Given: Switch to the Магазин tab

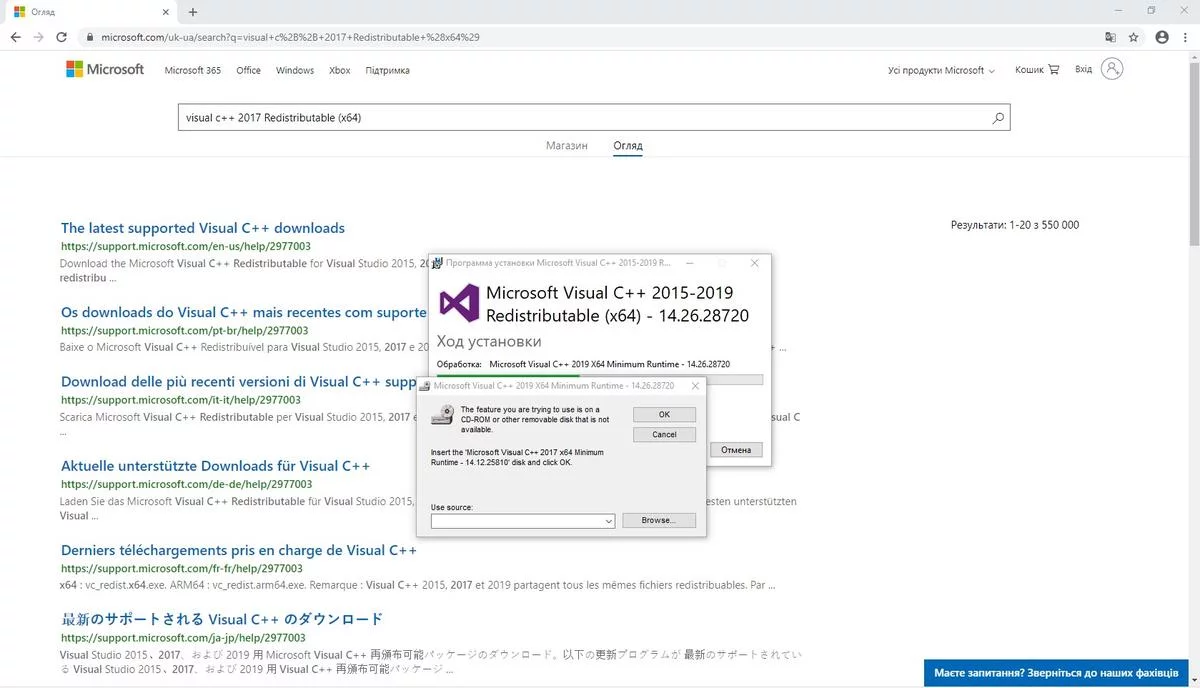Looking at the screenshot, I should [x=567, y=146].
